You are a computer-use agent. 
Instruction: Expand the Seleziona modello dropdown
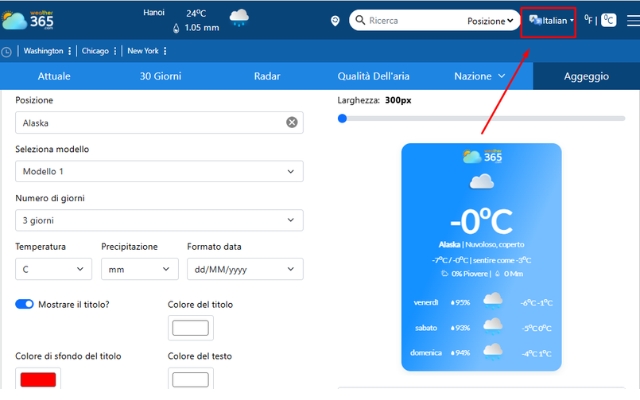coord(159,171)
